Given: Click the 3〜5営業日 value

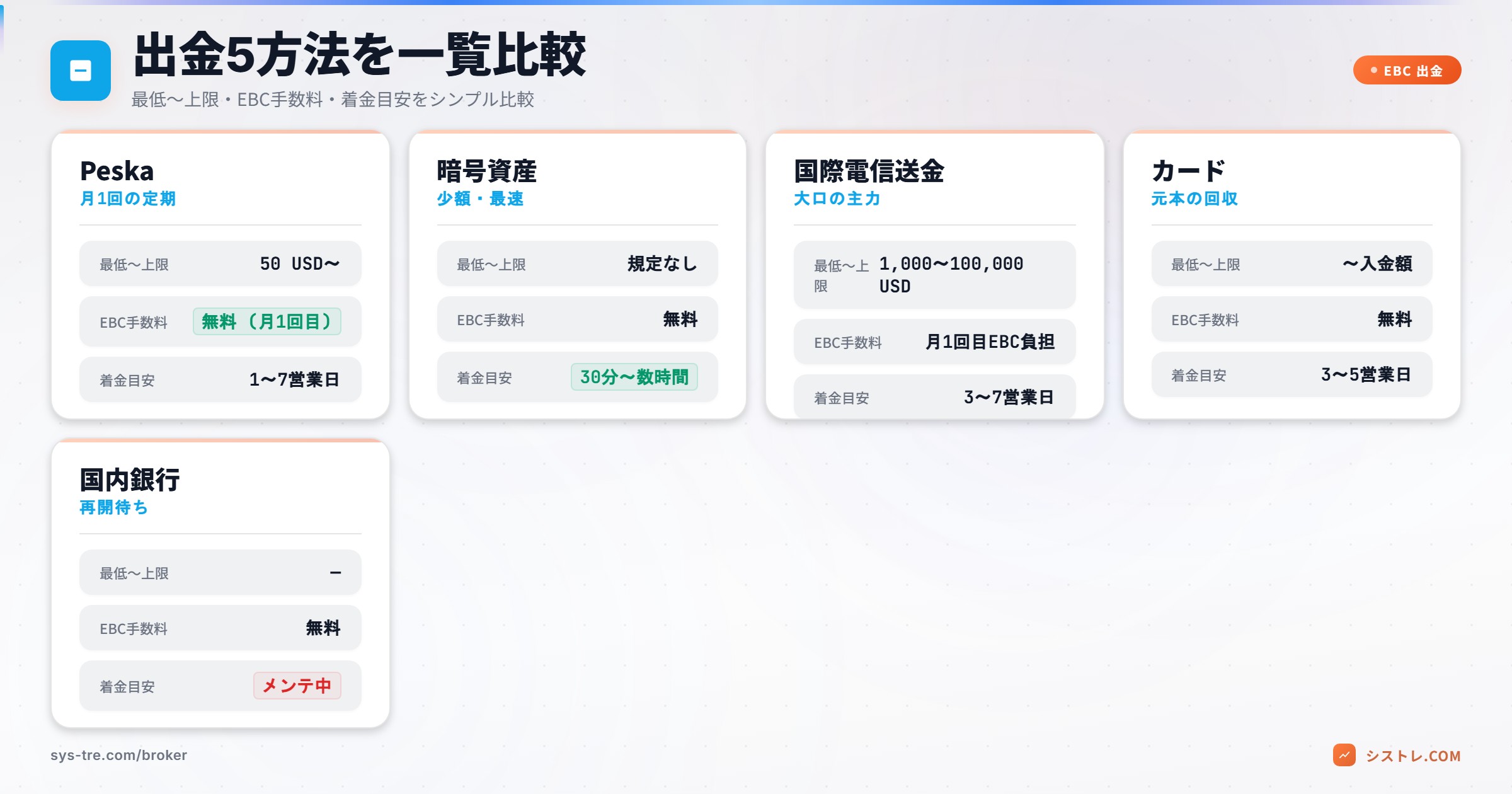Looking at the screenshot, I should click(x=1366, y=374).
